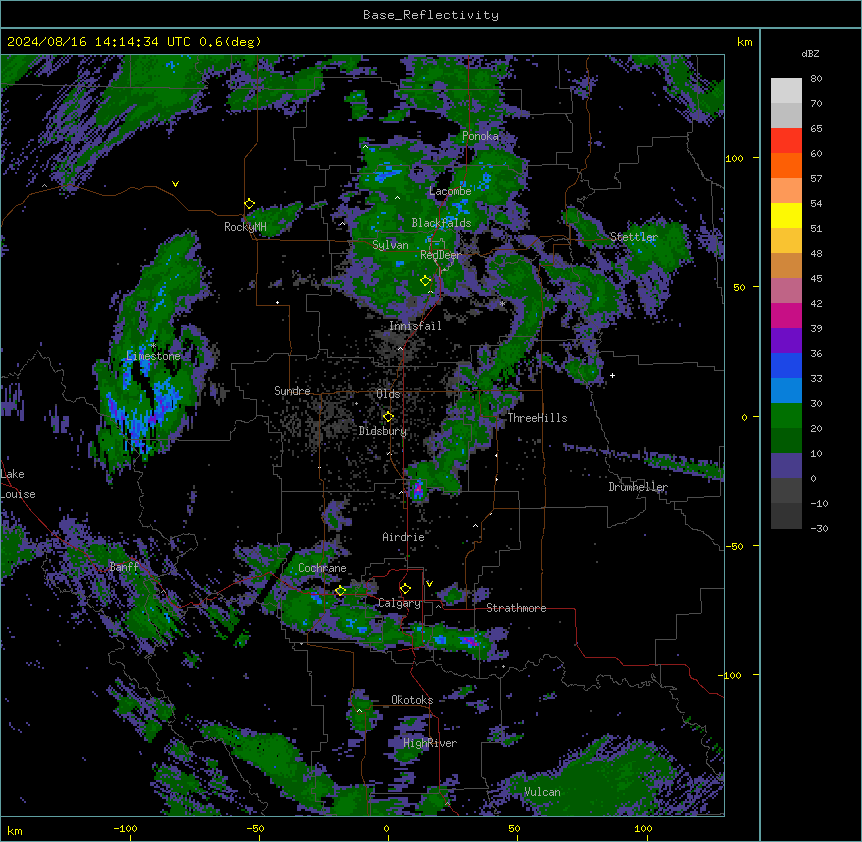Click the RockyMH label

pos(245,227)
